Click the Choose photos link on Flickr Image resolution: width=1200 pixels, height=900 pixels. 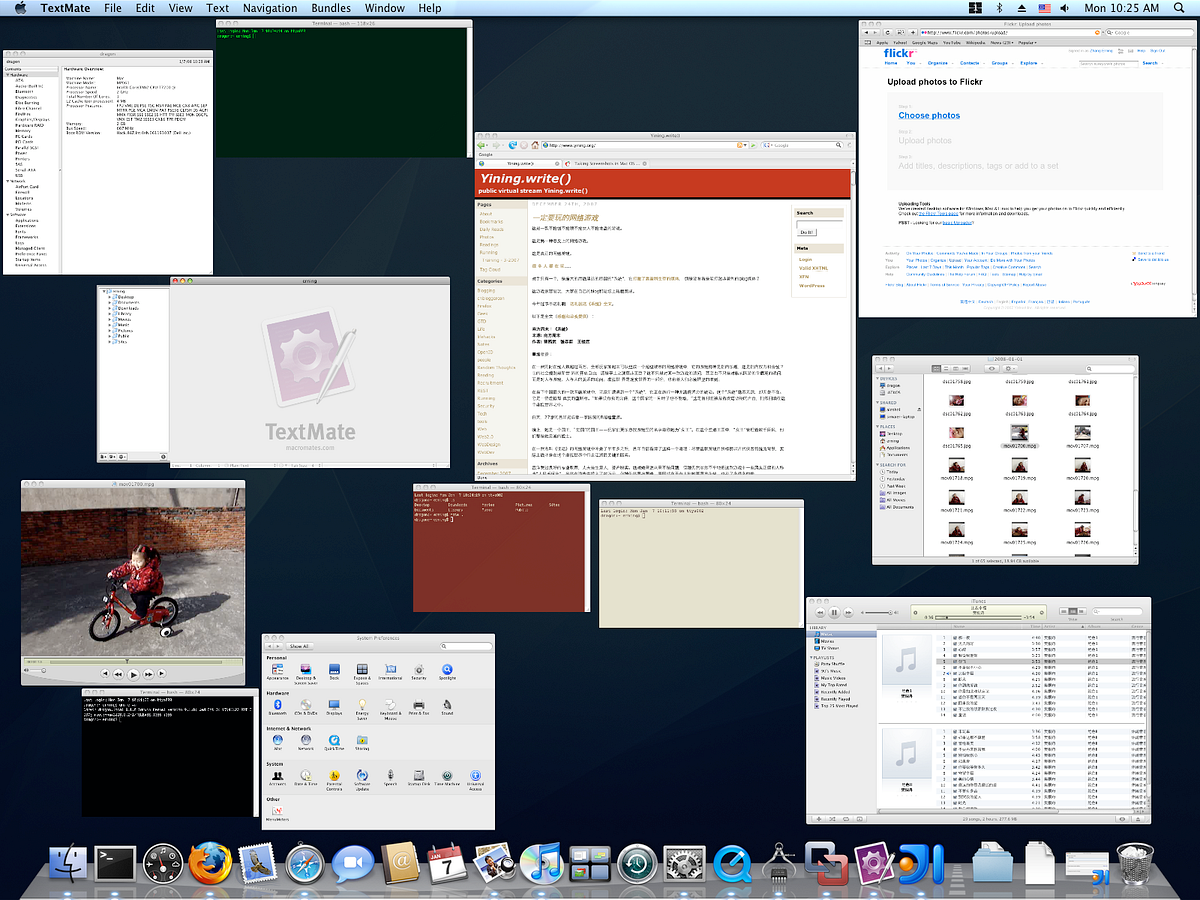pos(929,116)
